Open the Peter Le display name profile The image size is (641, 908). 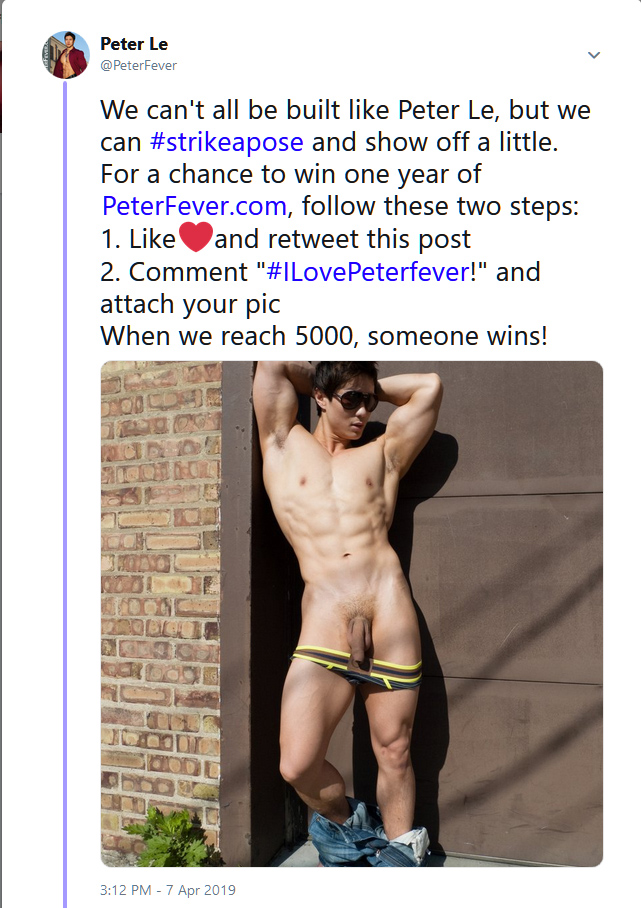(134, 44)
